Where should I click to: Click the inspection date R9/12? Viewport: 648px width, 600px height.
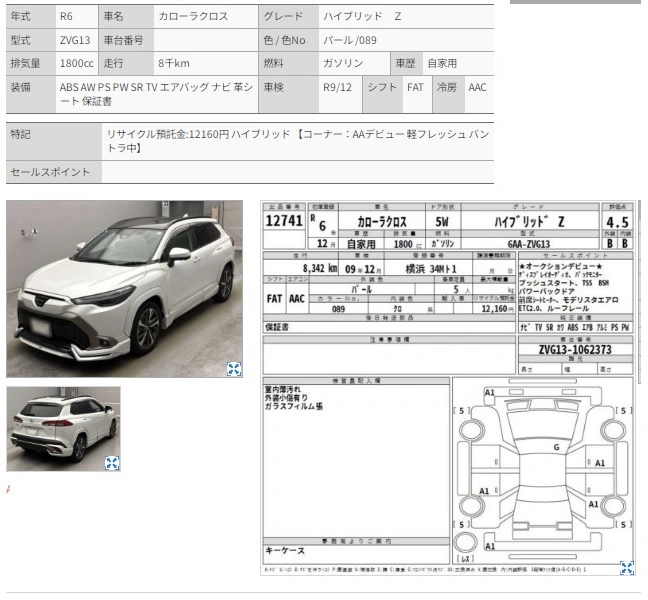[x=337, y=87]
